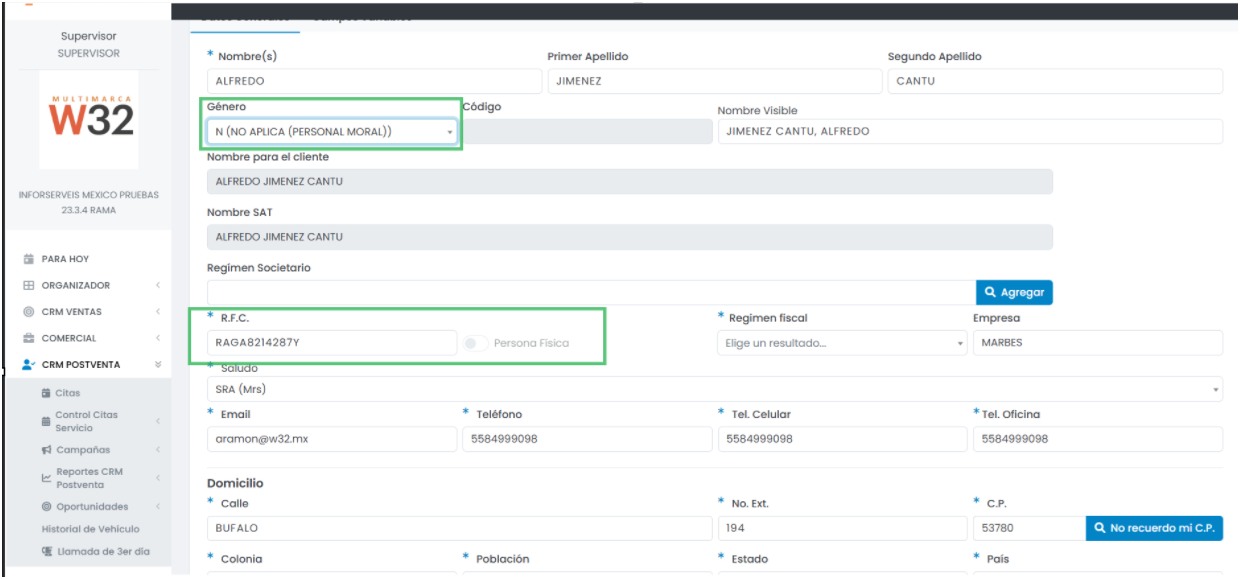
Task: Open Historial de Vehículo menu item
Action: [90, 529]
